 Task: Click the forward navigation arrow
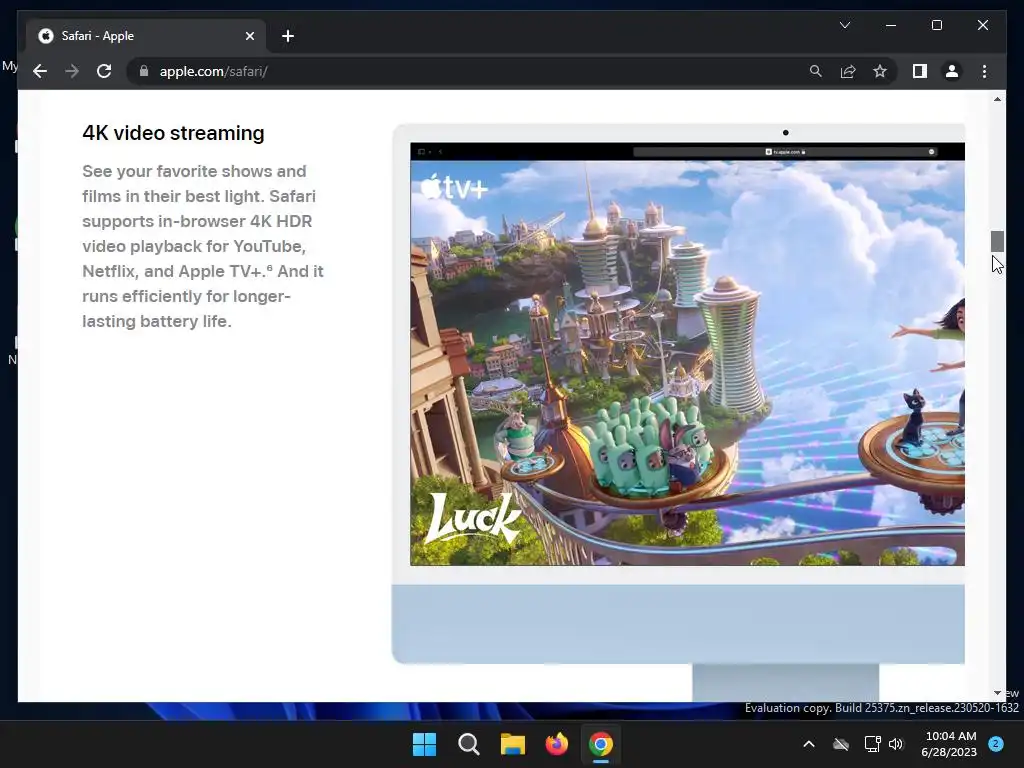click(72, 71)
